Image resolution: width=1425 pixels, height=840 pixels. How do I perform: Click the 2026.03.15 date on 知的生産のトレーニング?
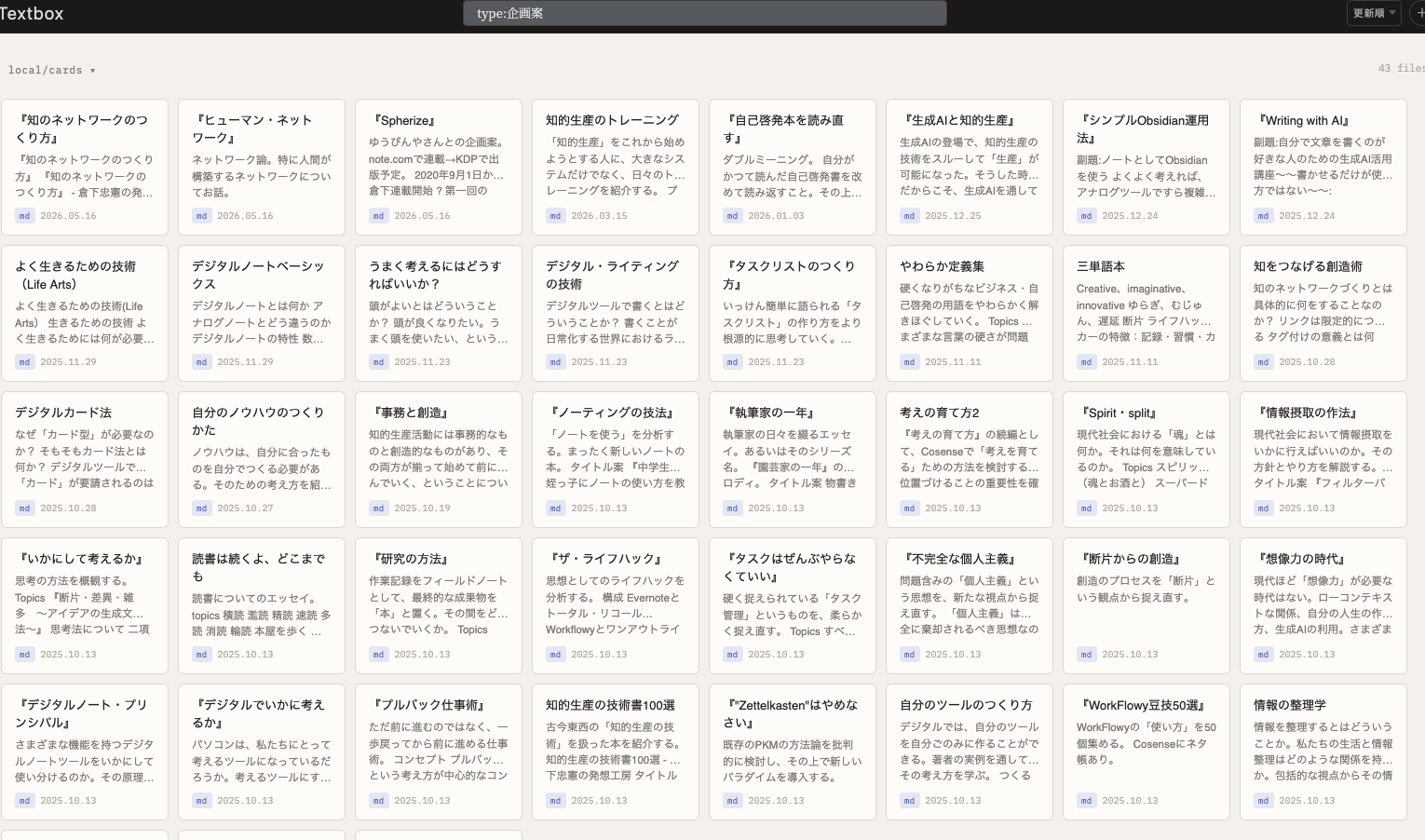click(x=599, y=216)
